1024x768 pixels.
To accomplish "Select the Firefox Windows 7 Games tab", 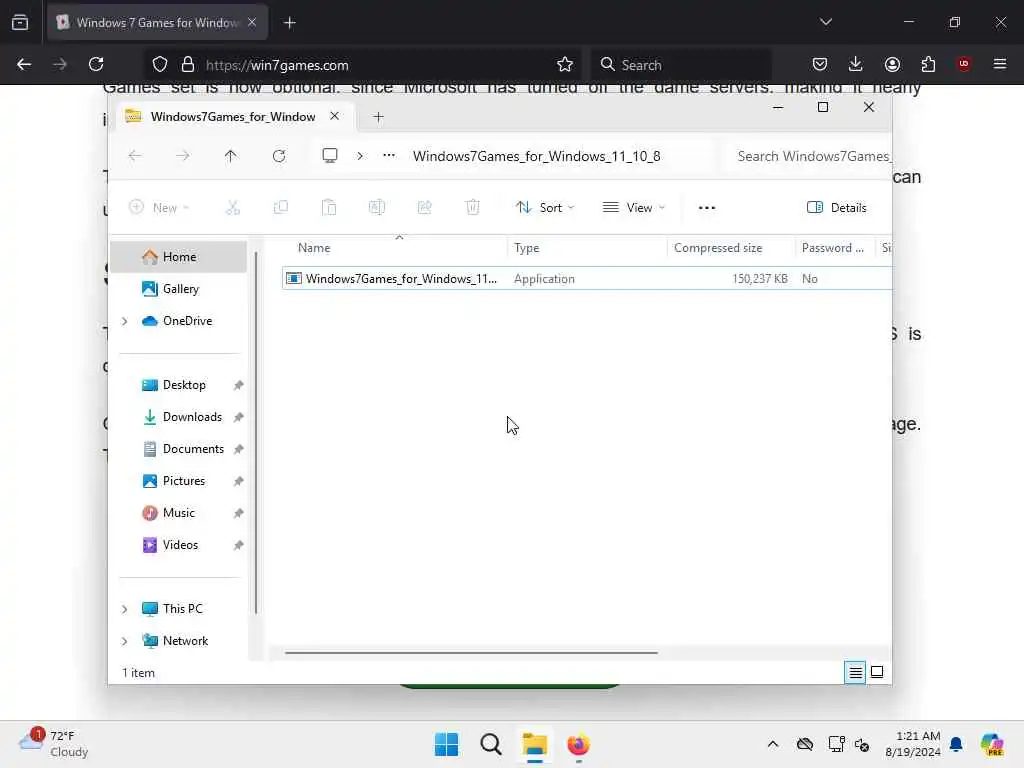I will [157, 23].
